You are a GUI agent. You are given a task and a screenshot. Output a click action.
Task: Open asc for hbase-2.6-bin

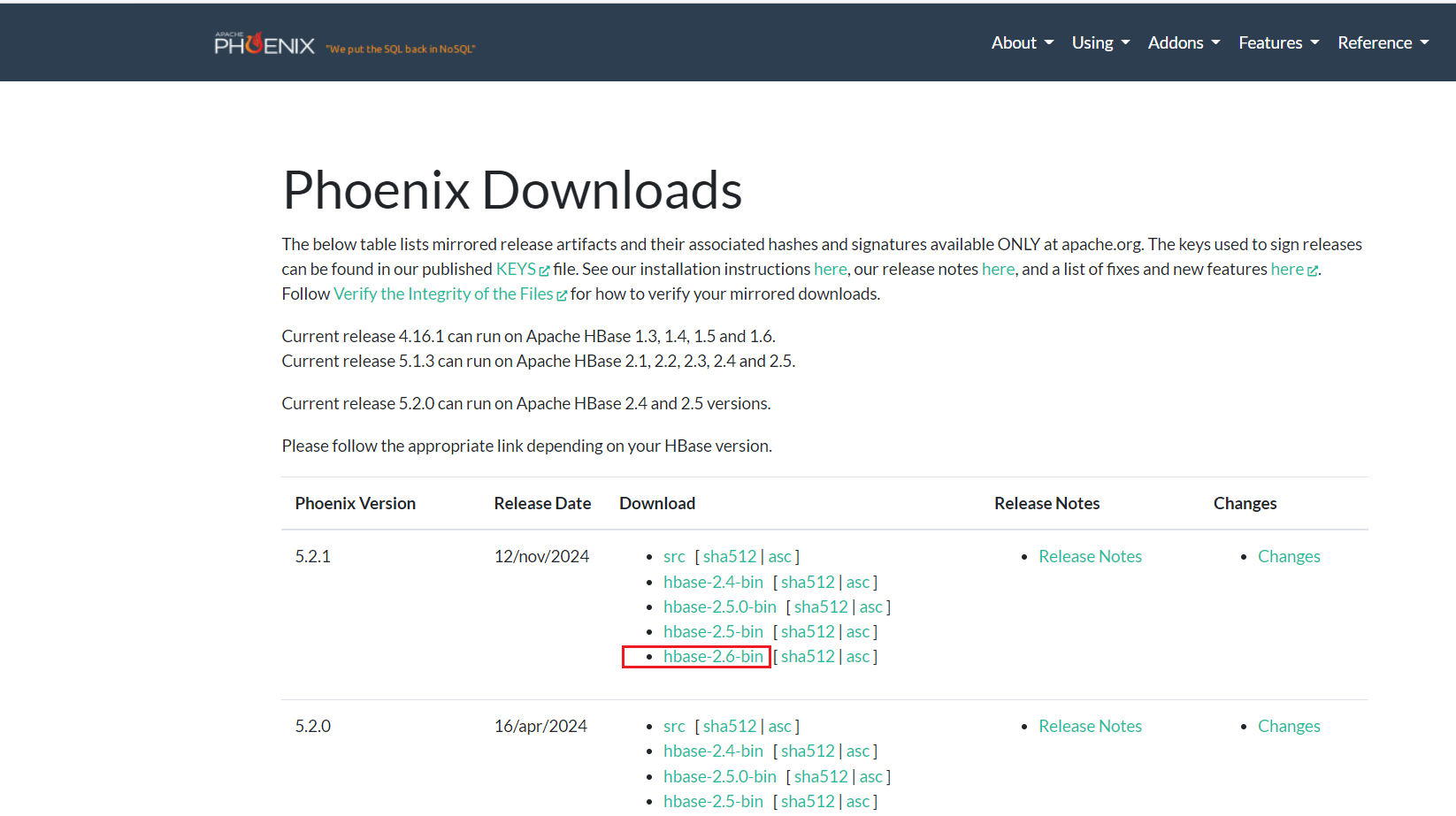[x=857, y=656]
